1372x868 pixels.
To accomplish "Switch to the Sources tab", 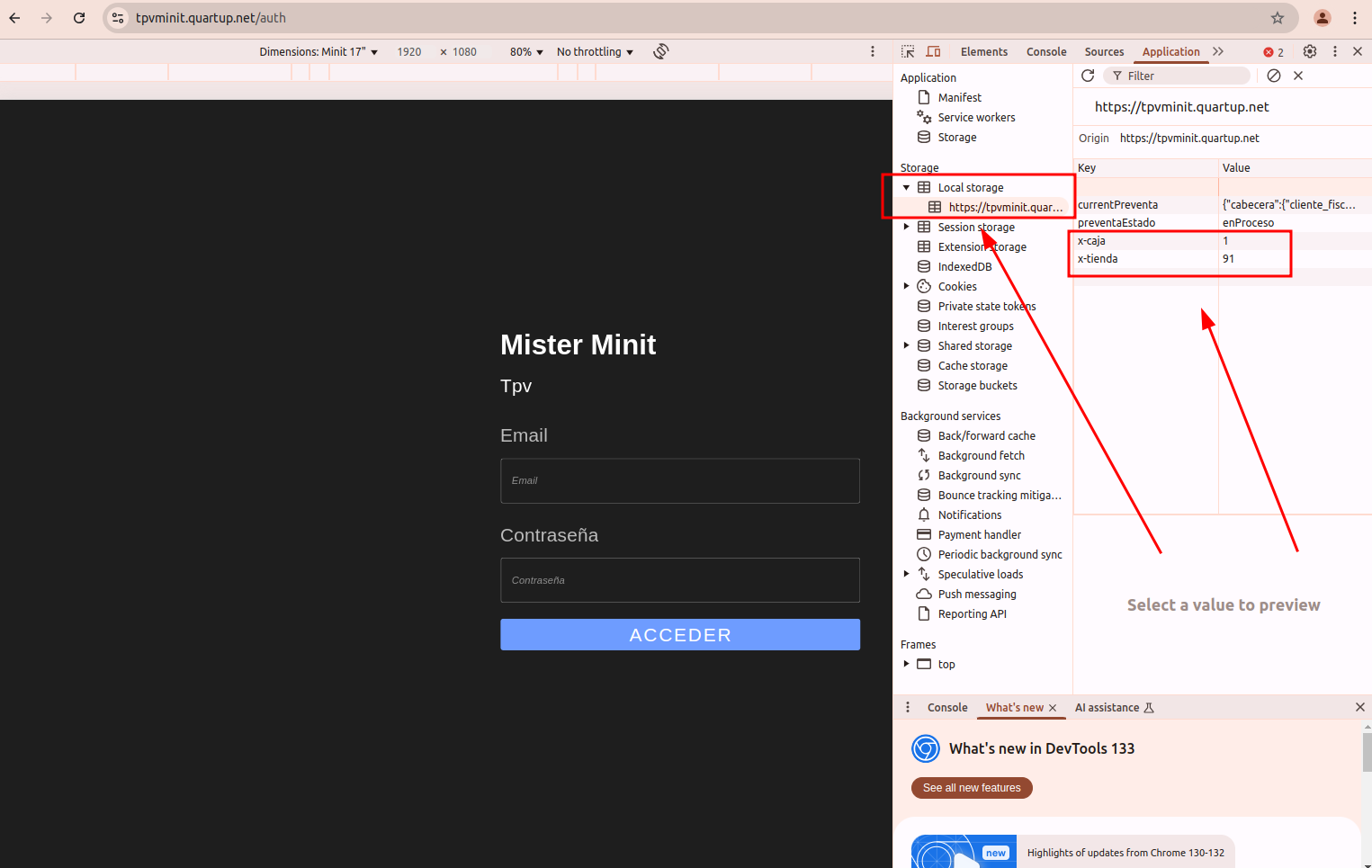I will (x=1104, y=52).
